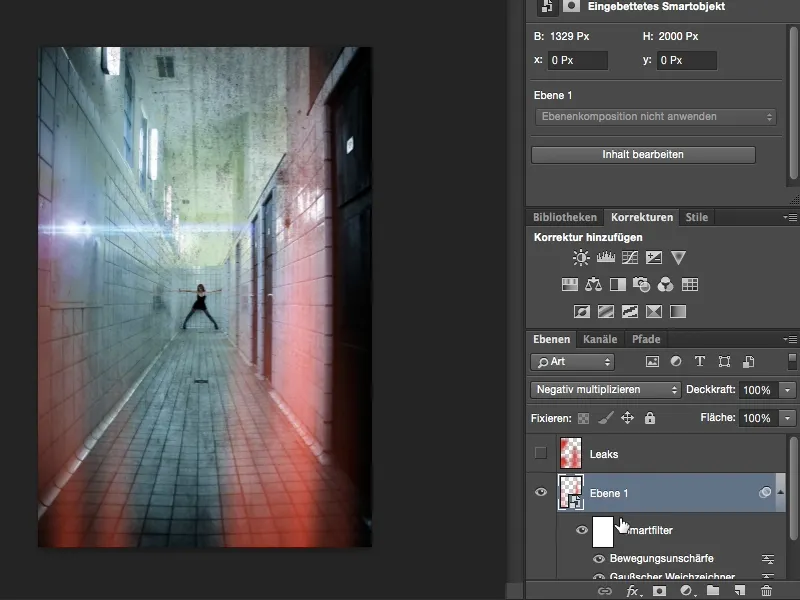
Task: Hide the Ebene 1 layer
Action: click(x=540, y=492)
